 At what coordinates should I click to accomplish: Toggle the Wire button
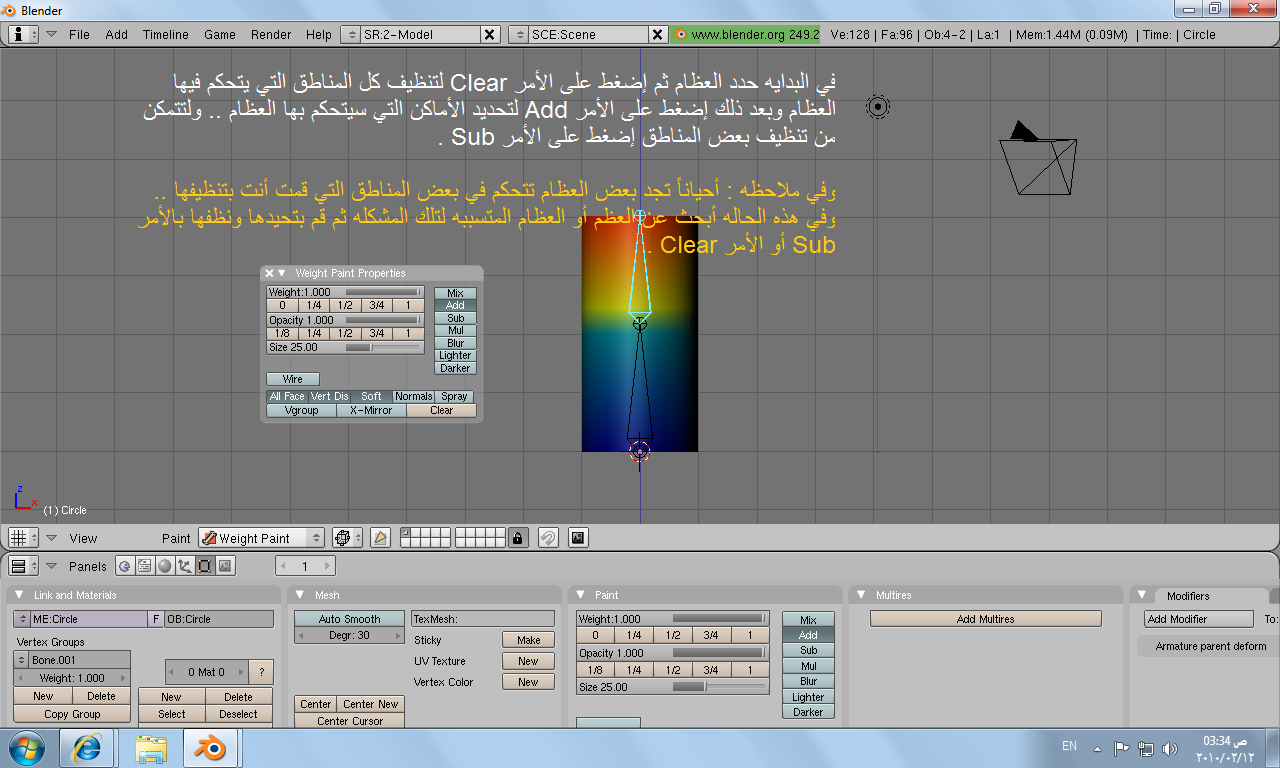point(293,379)
